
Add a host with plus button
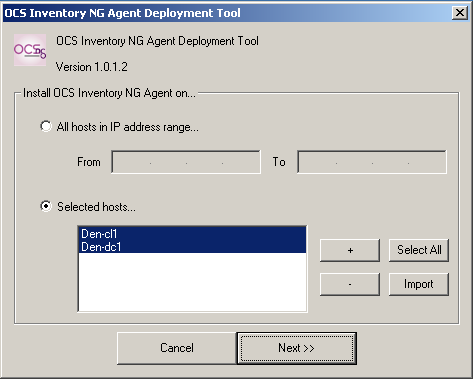(350, 250)
